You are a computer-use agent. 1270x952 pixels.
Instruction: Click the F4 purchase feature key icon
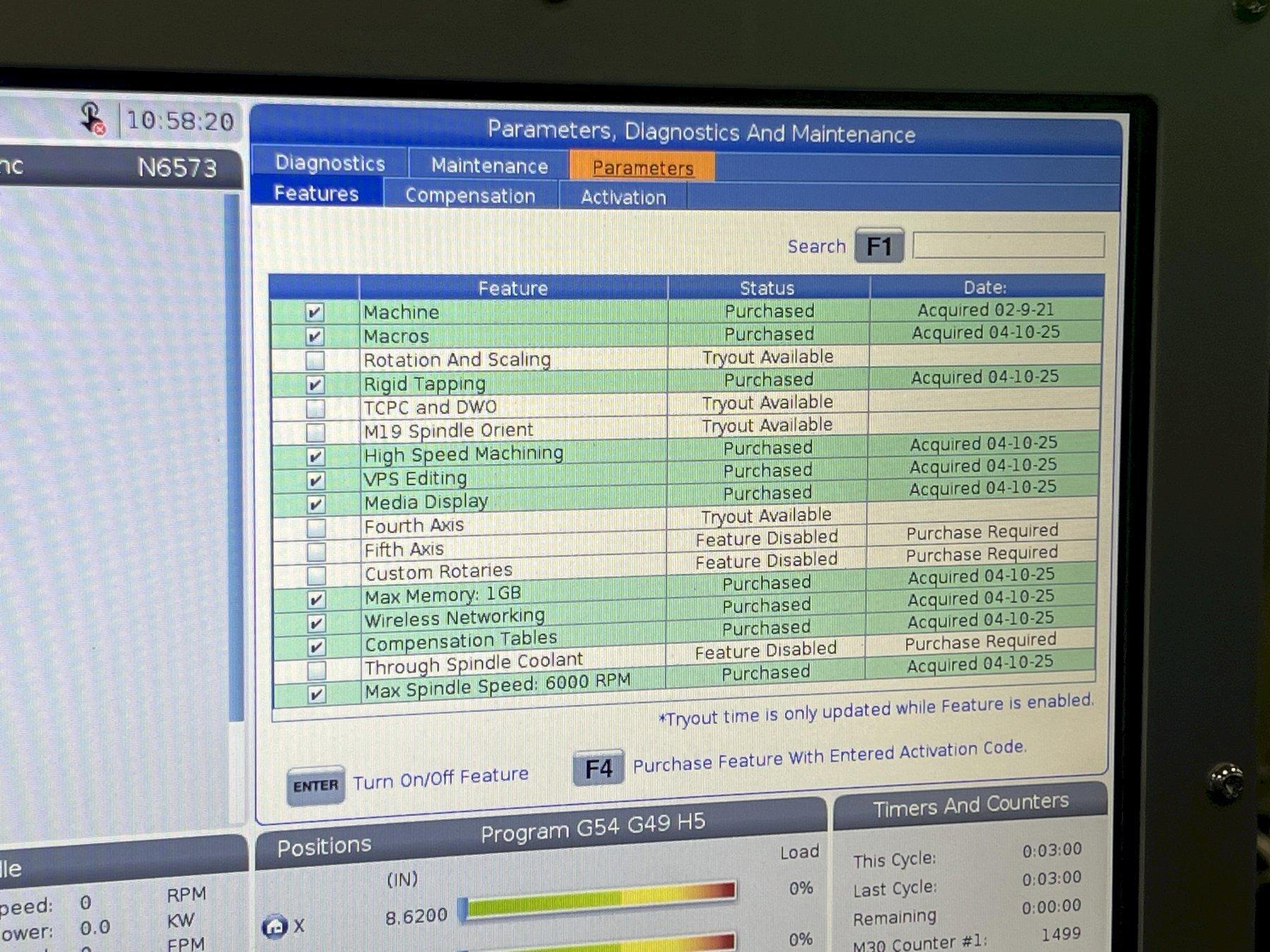tap(598, 768)
